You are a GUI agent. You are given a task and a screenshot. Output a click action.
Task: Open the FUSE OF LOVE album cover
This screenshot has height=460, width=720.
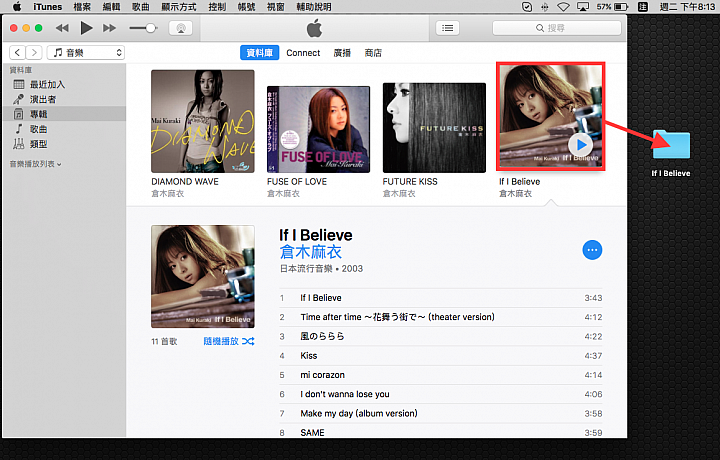[x=318, y=129]
